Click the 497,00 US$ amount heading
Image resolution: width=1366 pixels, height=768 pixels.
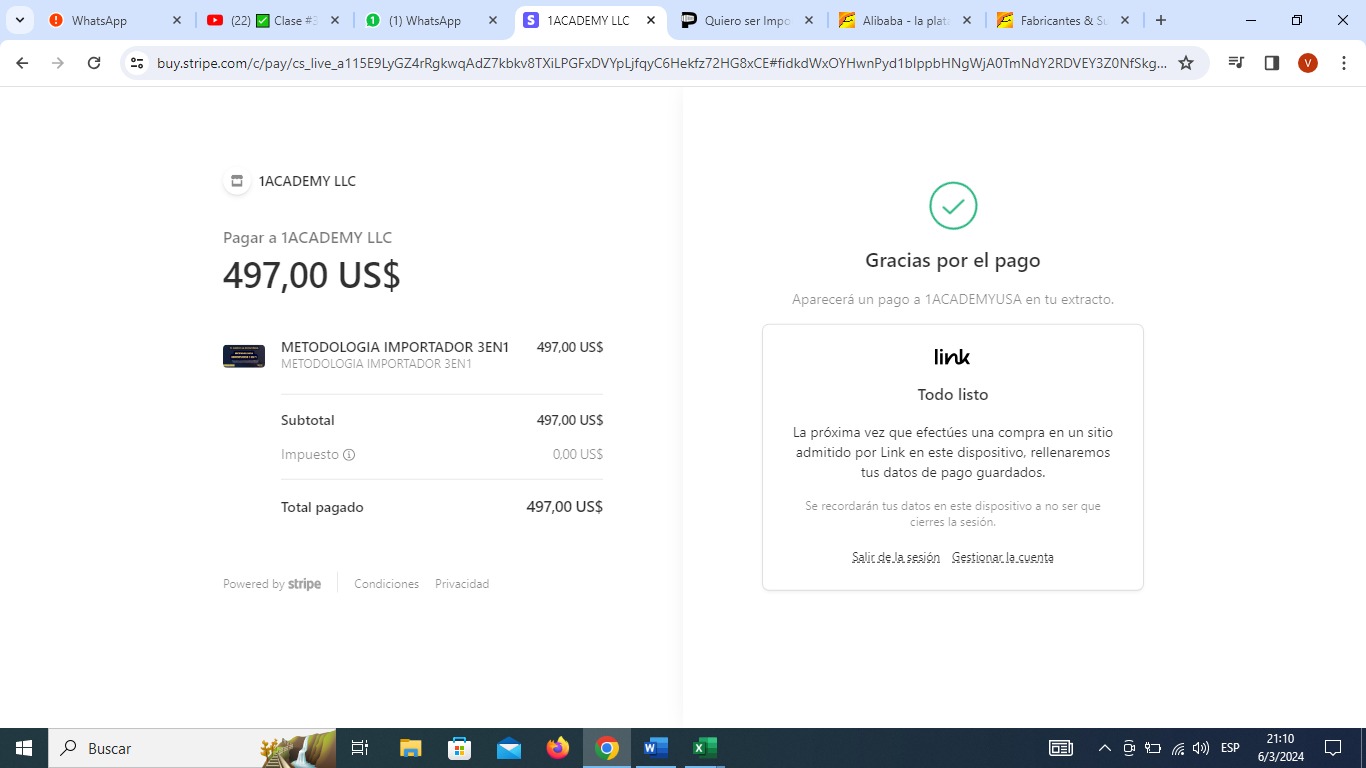click(312, 275)
